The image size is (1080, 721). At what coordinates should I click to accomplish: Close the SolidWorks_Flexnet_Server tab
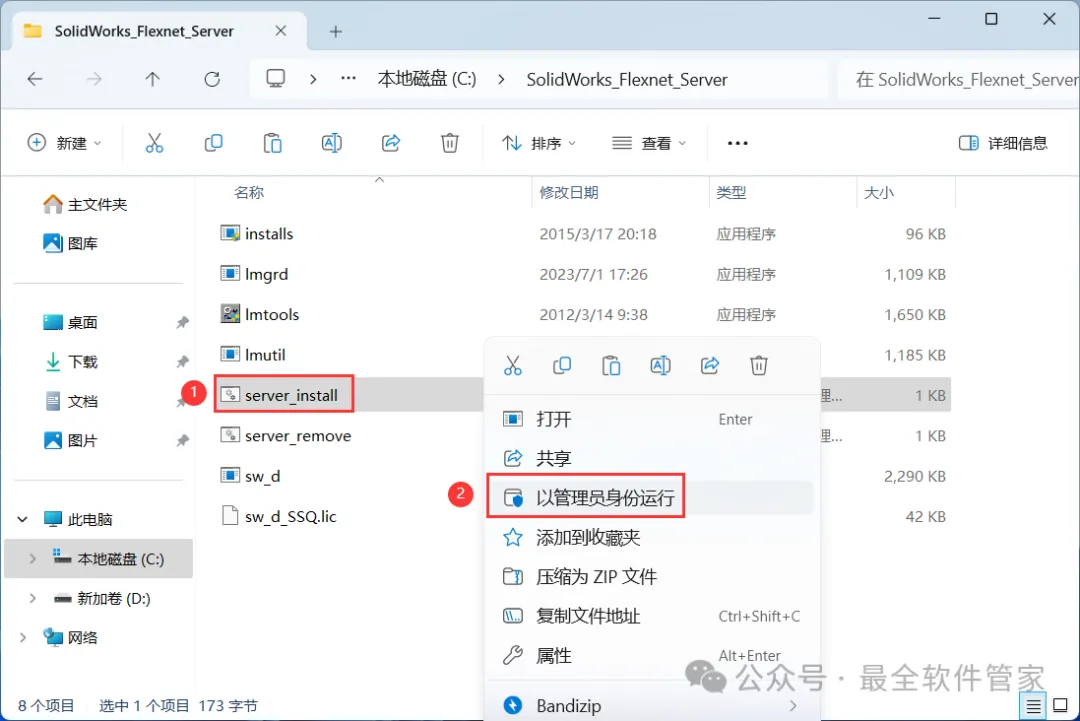pyautogui.click(x=280, y=31)
